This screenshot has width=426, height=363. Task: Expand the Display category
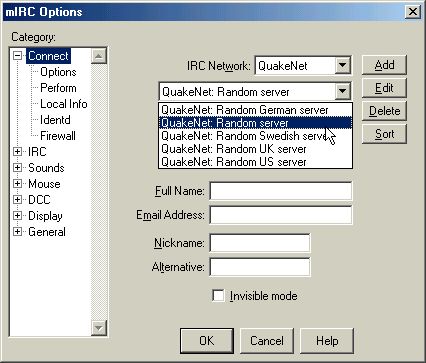point(17,216)
